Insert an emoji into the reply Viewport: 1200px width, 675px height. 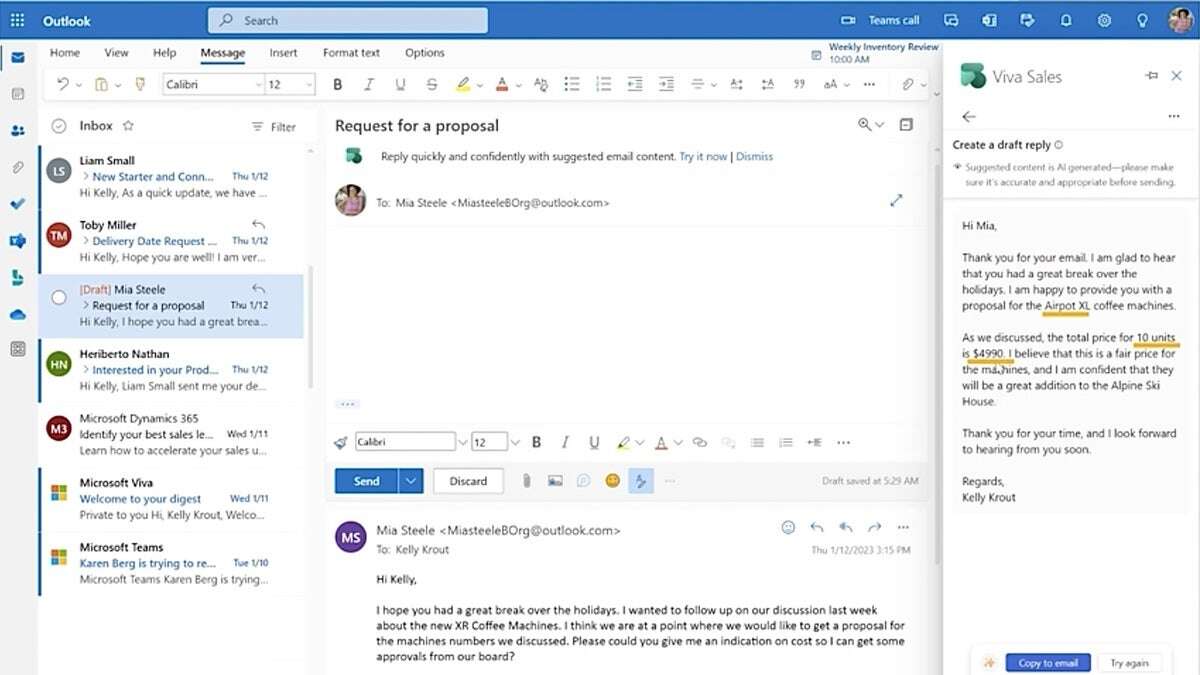pos(612,480)
